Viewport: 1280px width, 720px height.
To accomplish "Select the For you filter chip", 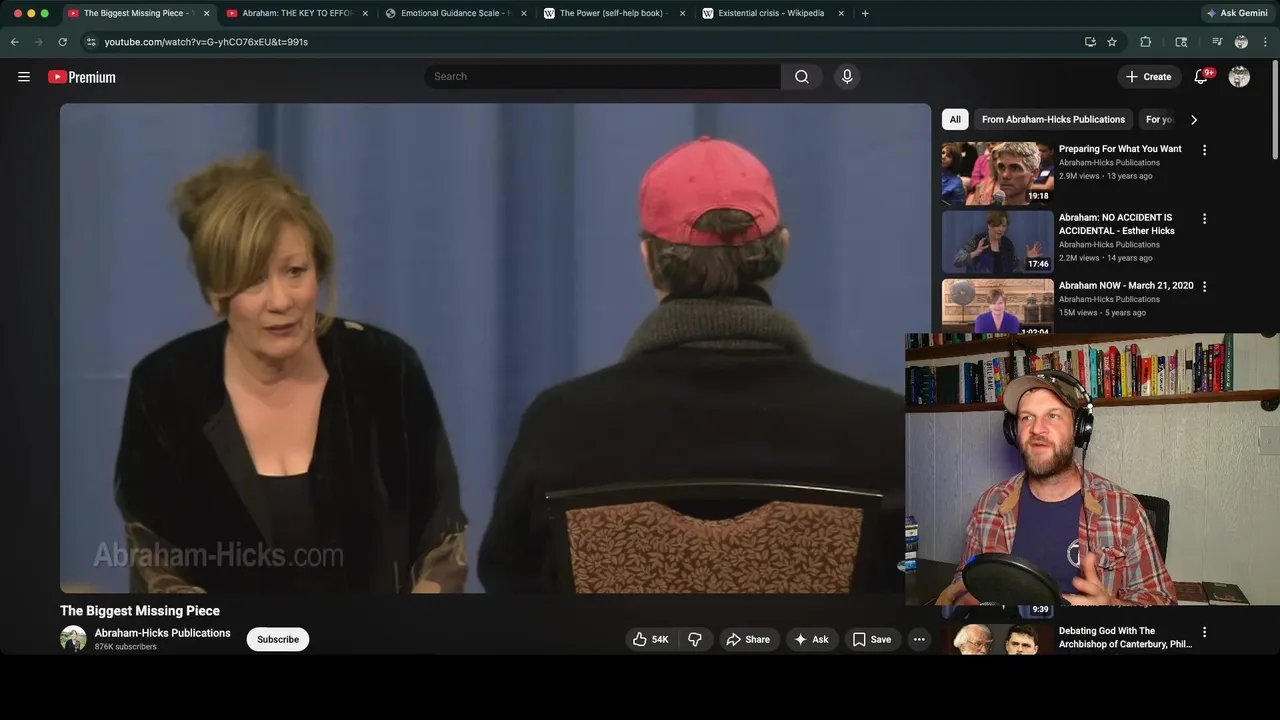I will (x=1159, y=119).
